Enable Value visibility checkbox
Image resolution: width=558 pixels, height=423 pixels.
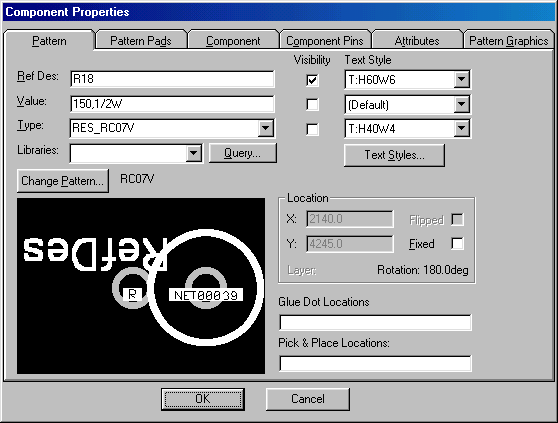click(312, 105)
